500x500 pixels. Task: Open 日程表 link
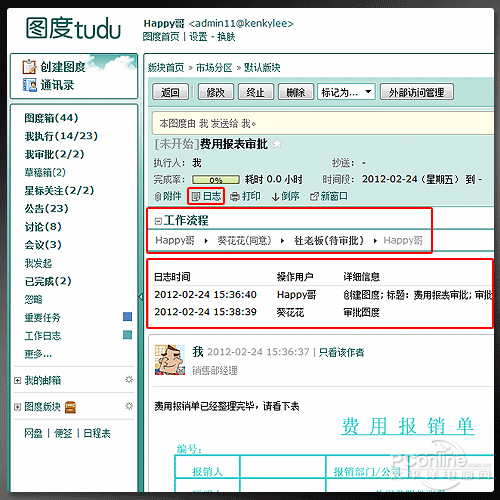97,433
